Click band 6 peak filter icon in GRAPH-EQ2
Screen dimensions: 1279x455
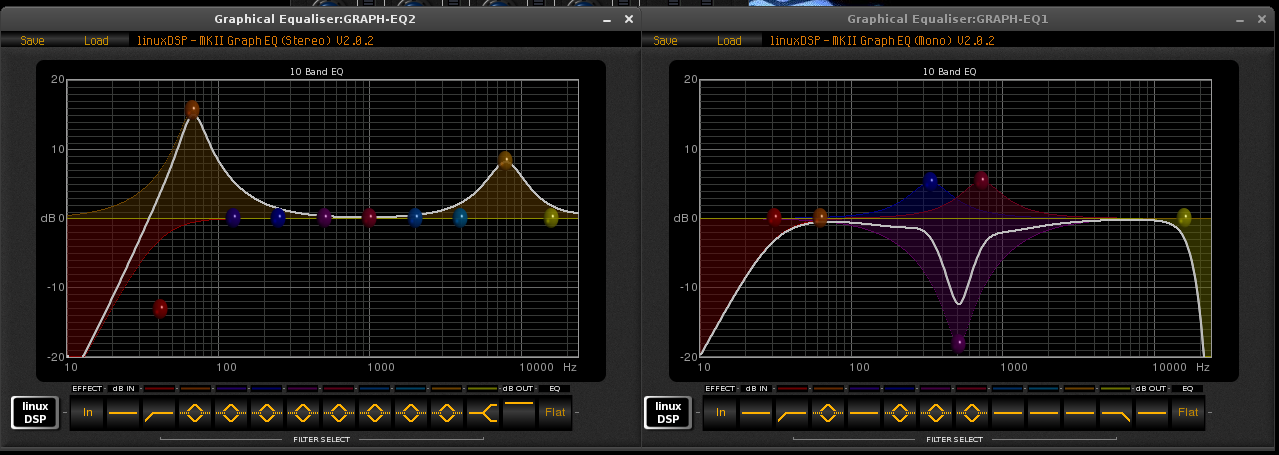tap(340, 412)
